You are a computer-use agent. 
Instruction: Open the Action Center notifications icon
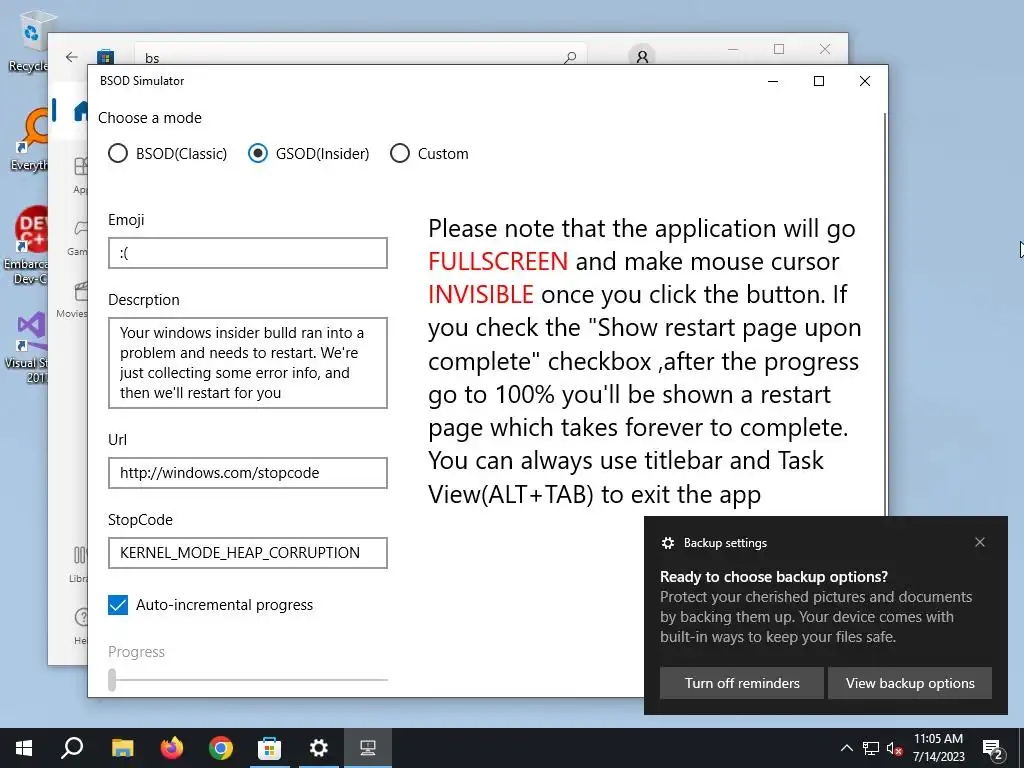pyautogui.click(x=993, y=748)
